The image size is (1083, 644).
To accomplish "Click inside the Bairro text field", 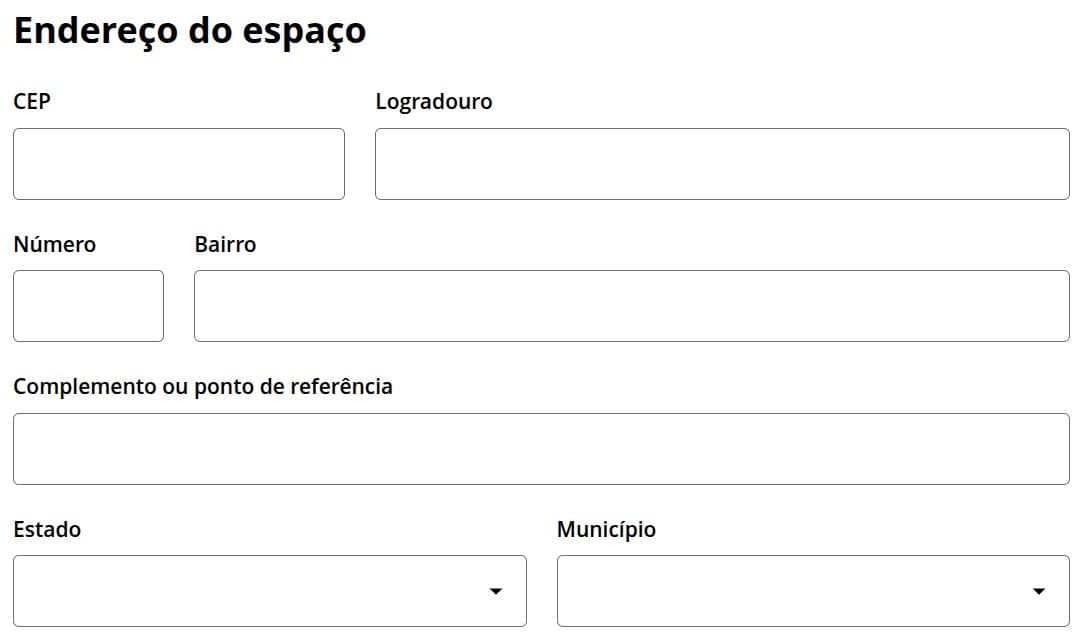I will tap(632, 306).
